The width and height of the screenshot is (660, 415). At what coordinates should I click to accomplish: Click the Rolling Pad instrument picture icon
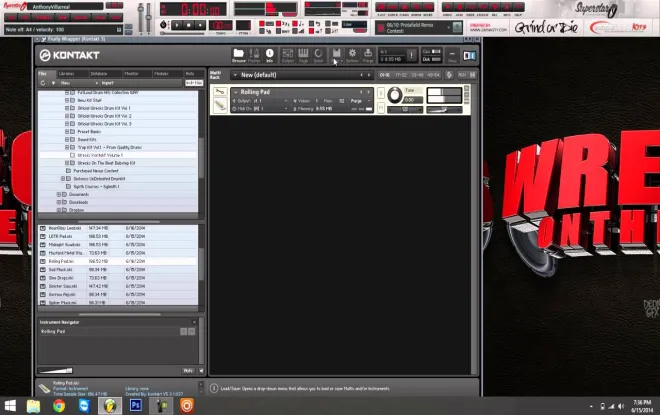click(x=220, y=105)
